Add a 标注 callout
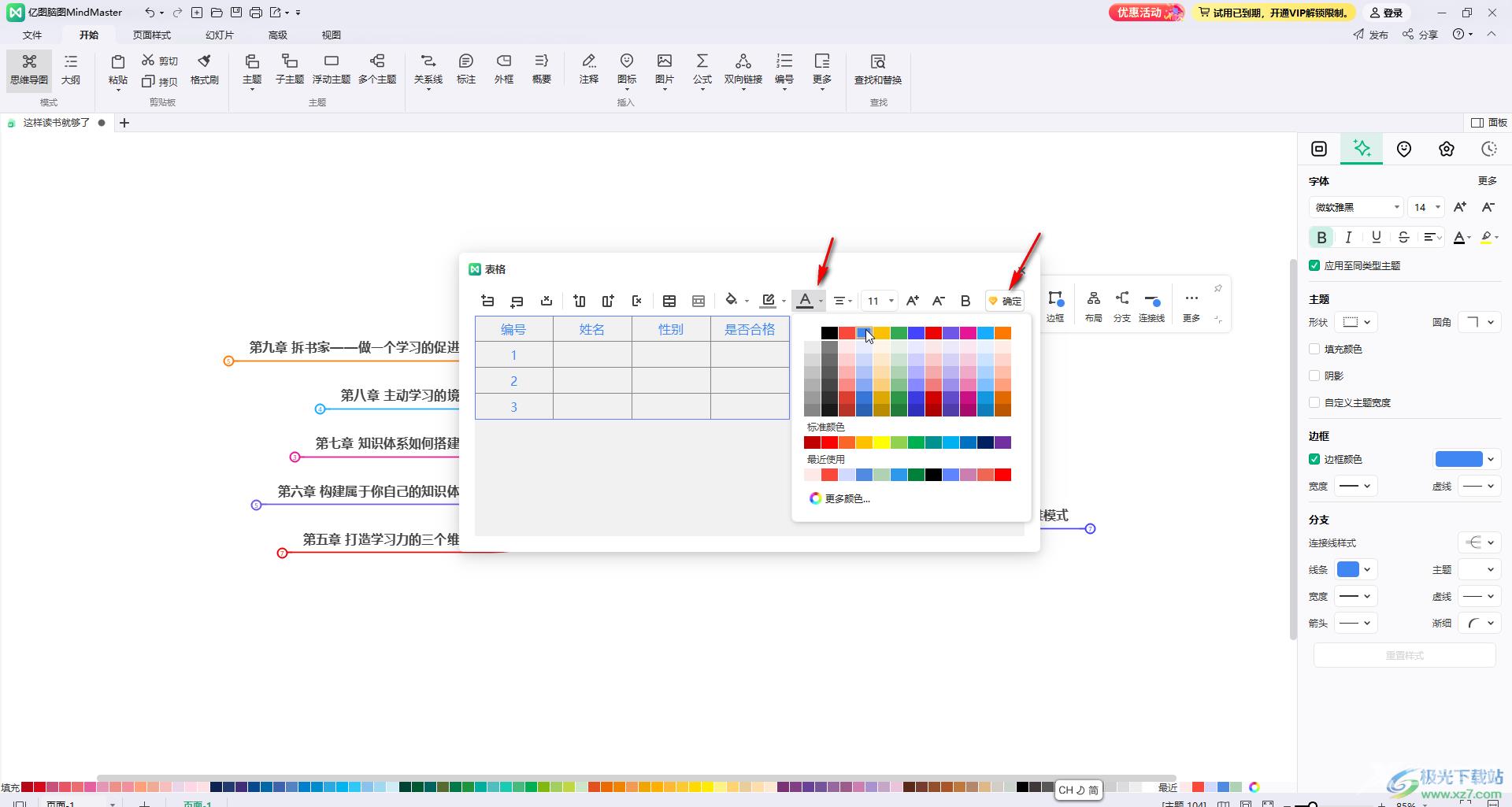This screenshot has width=1512, height=807. (466, 69)
